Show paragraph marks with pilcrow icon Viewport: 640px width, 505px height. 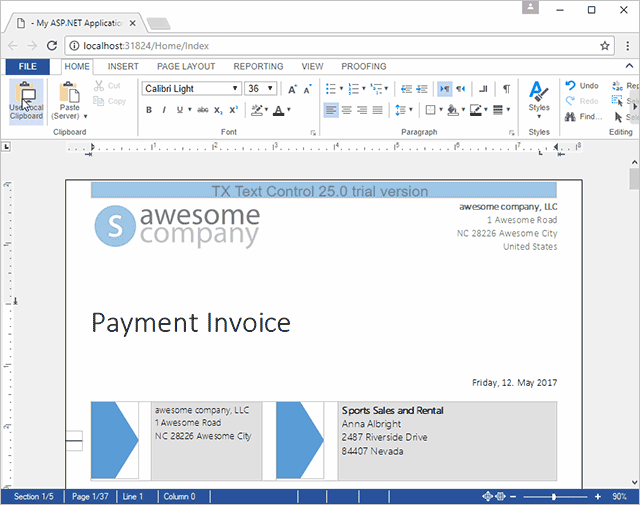pos(506,89)
